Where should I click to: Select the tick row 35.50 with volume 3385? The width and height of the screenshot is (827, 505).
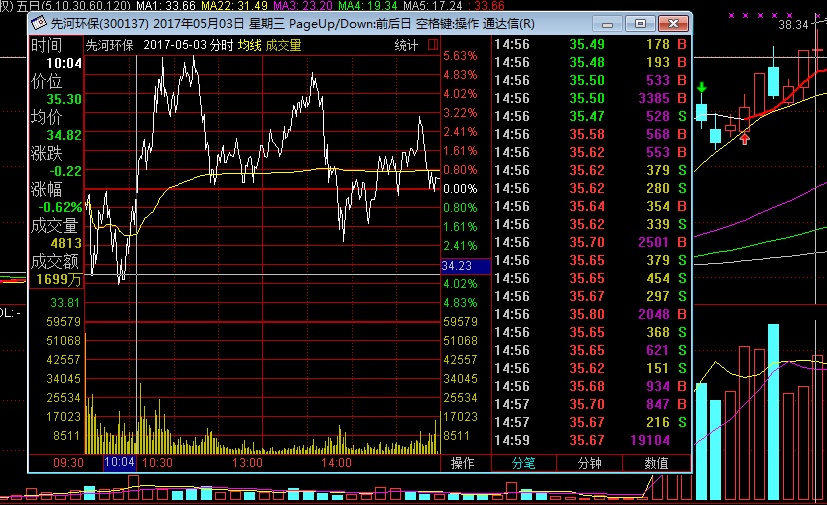(x=591, y=98)
